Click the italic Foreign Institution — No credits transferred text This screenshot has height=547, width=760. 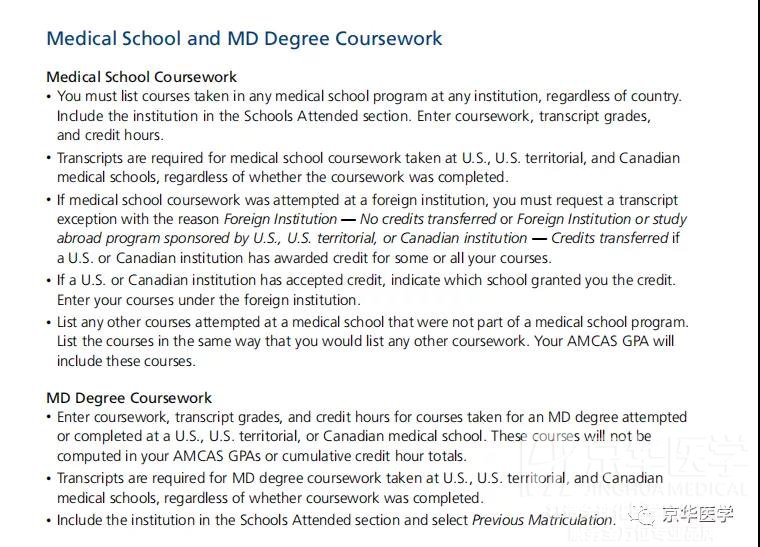[360, 219]
